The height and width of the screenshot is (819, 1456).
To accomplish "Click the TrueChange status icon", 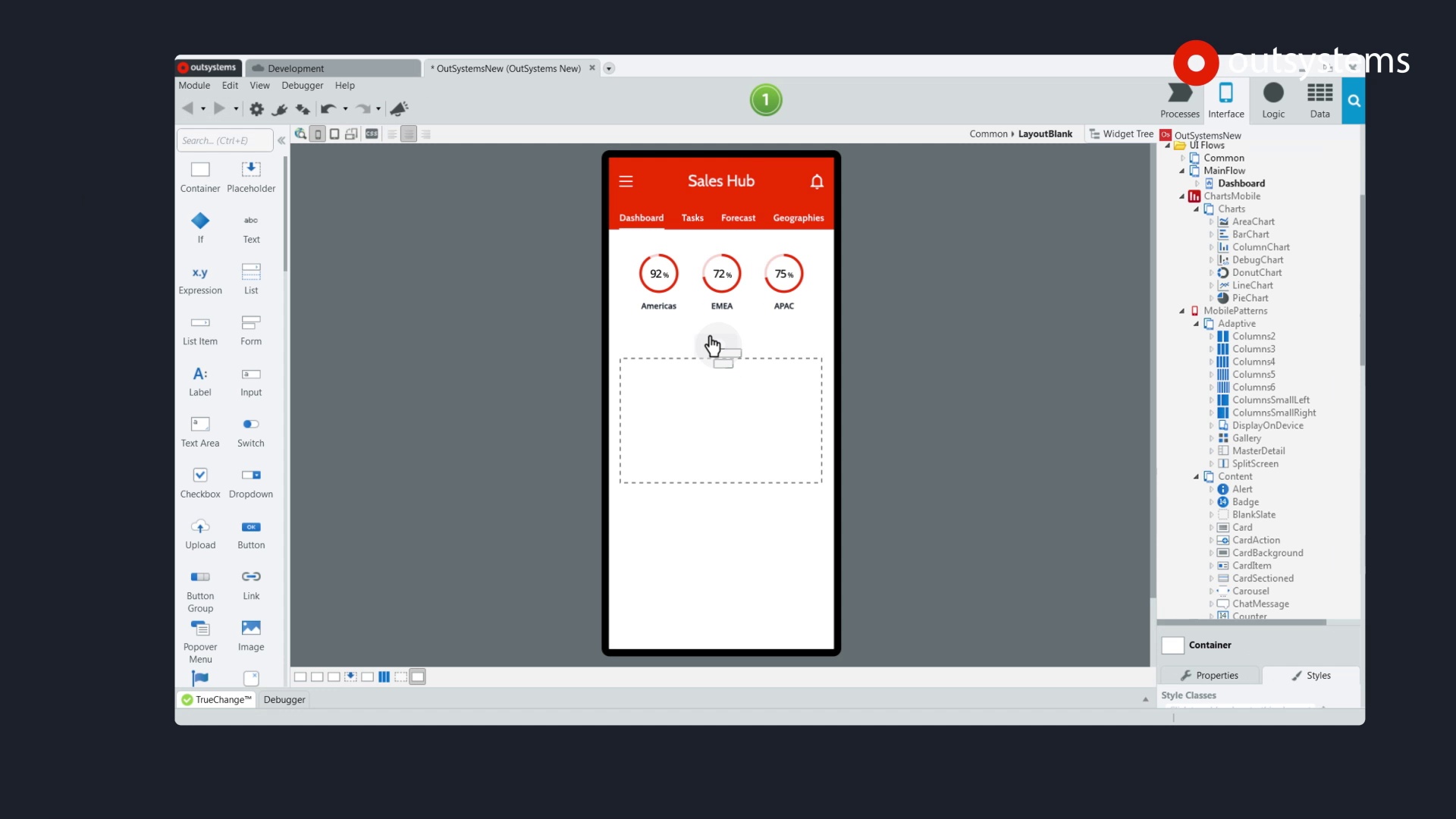I will [x=187, y=699].
